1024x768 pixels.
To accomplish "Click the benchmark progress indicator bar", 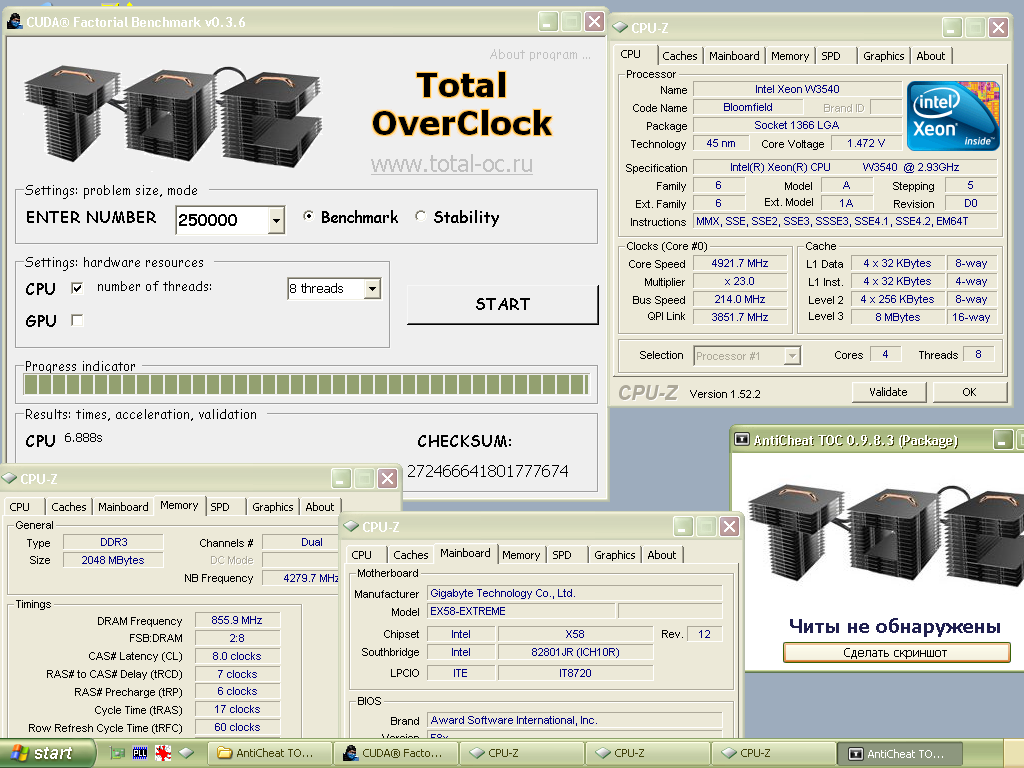I will pos(306,384).
